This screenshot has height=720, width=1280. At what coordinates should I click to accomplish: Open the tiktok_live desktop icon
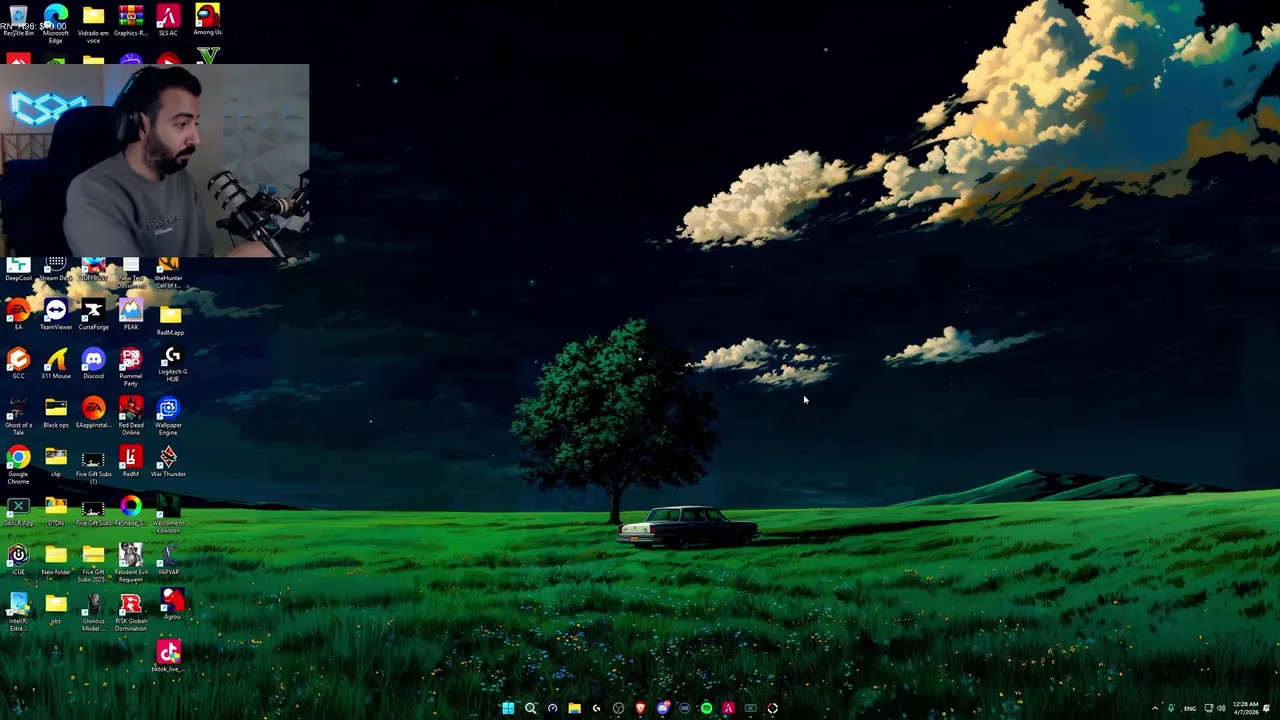[x=168, y=657]
